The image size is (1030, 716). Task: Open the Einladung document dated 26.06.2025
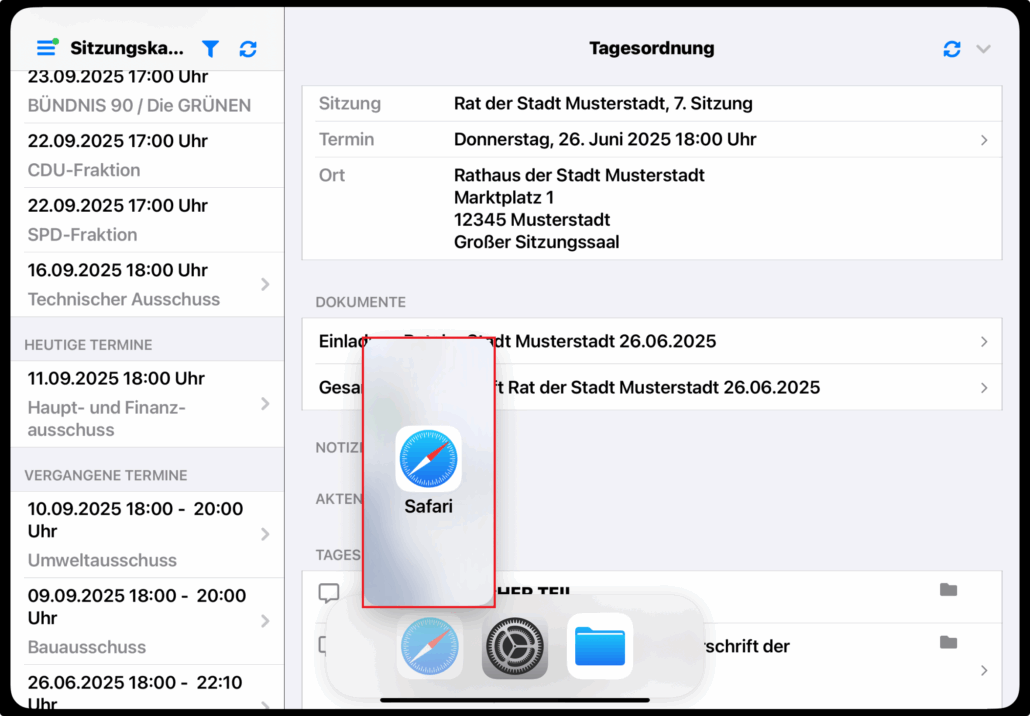pos(651,342)
